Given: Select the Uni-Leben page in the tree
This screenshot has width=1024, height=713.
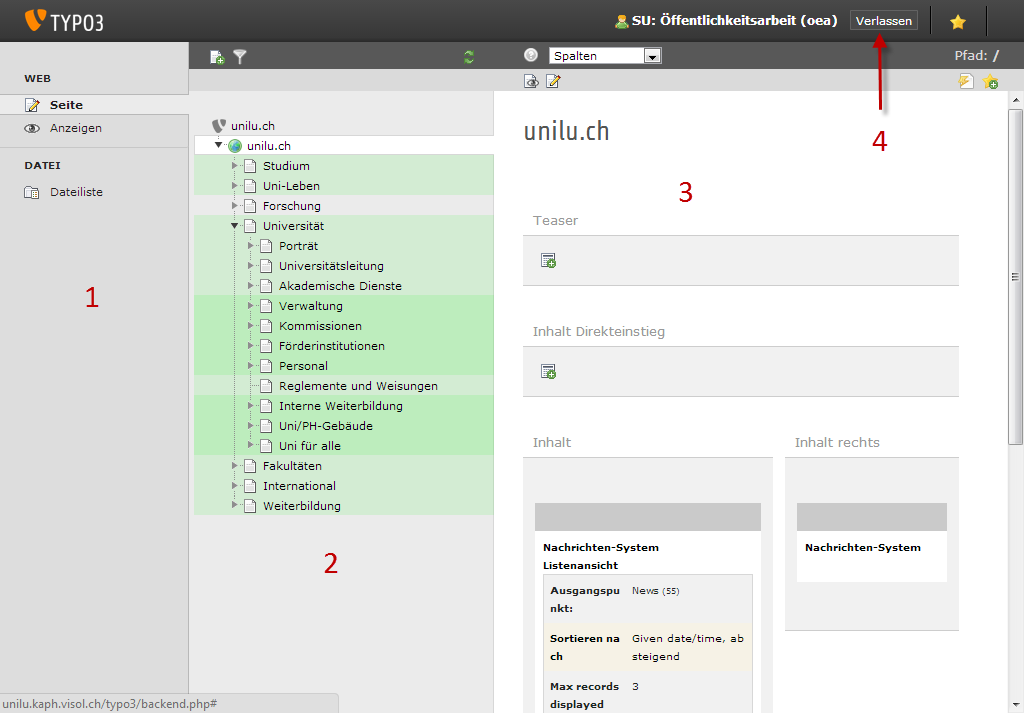Looking at the screenshot, I should [291, 186].
